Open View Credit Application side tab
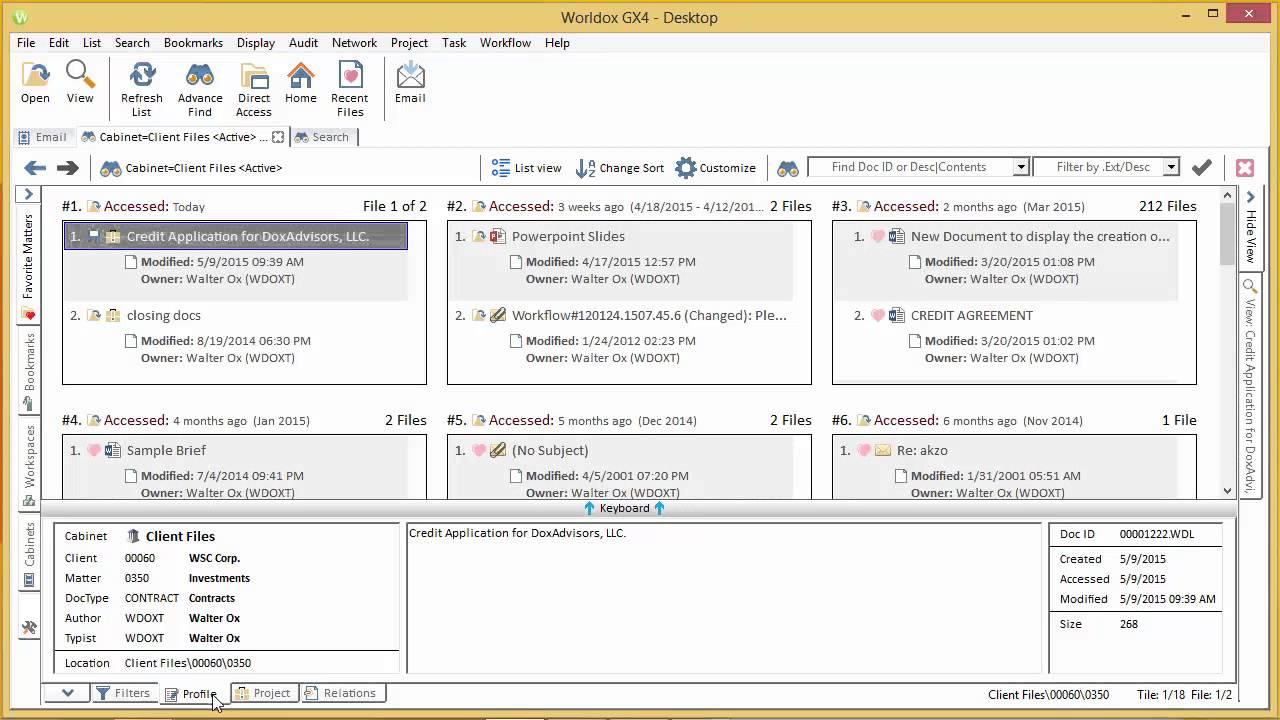 (1250, 388)
